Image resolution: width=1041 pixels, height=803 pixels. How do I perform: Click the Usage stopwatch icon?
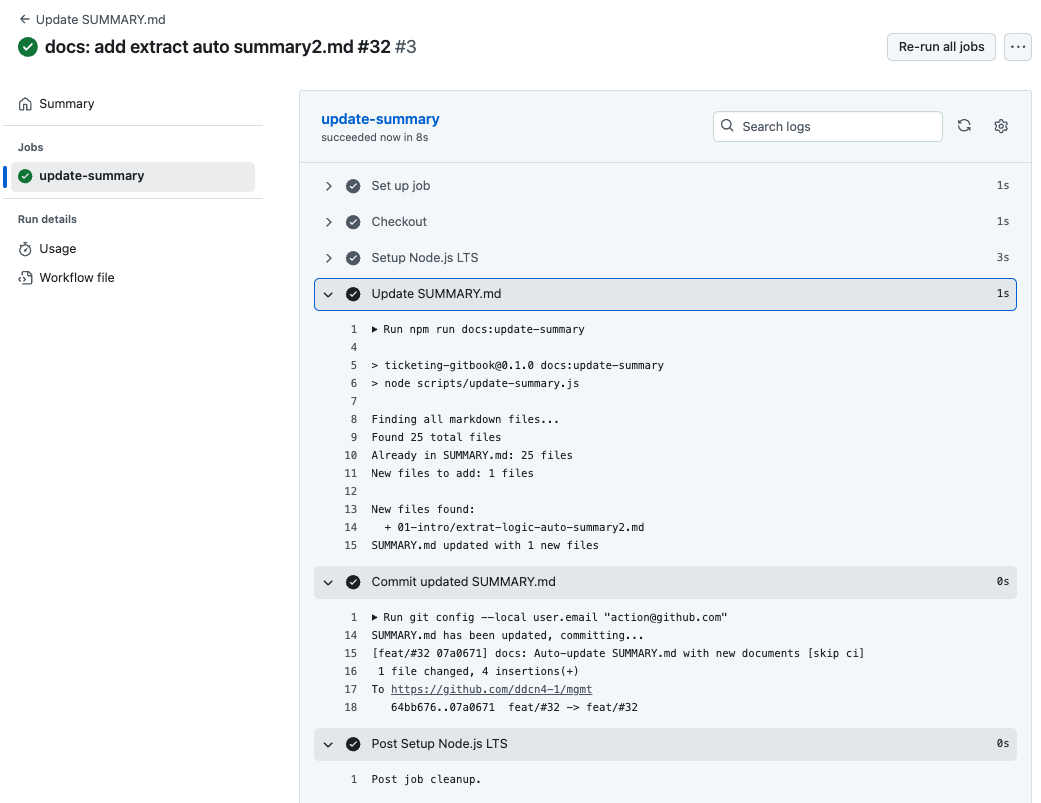point(26,249)
